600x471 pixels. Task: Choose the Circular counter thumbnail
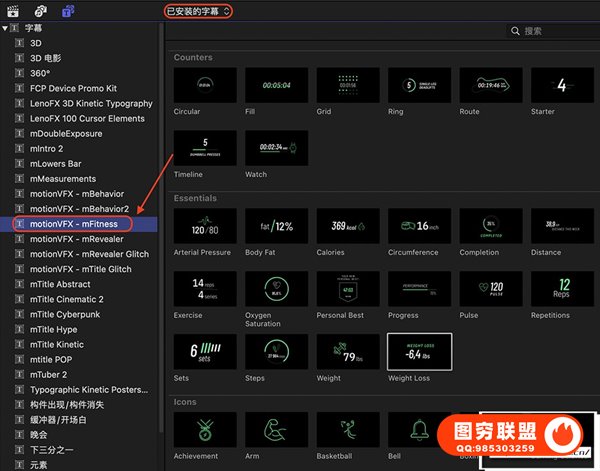click(205, 85)
